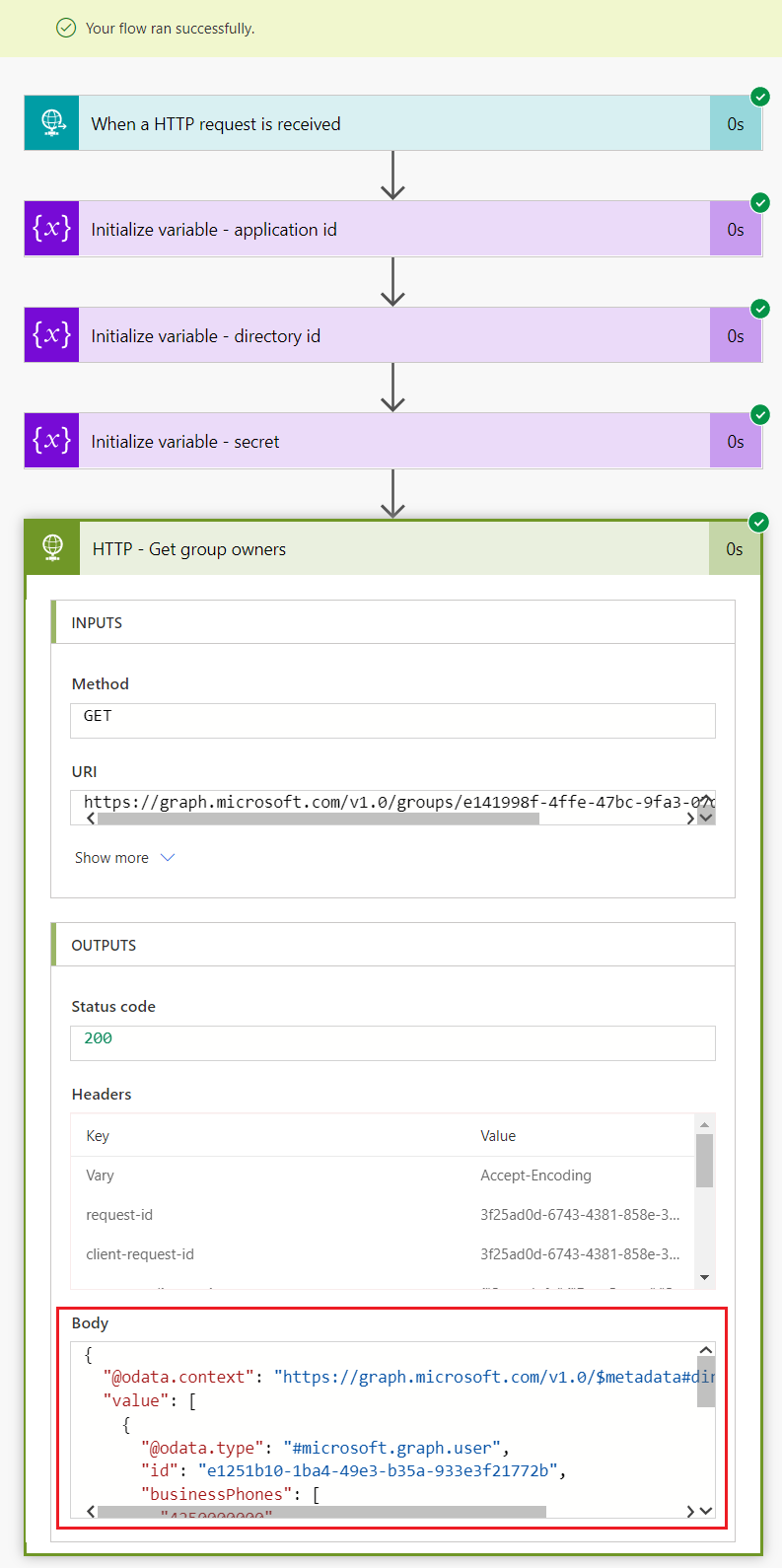Click the Body scrollbar up arrow

point(706,1351)
